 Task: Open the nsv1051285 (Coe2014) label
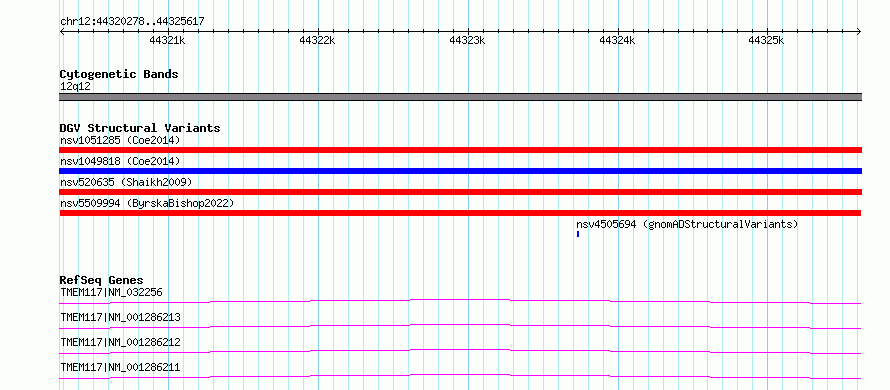(120, 140)
